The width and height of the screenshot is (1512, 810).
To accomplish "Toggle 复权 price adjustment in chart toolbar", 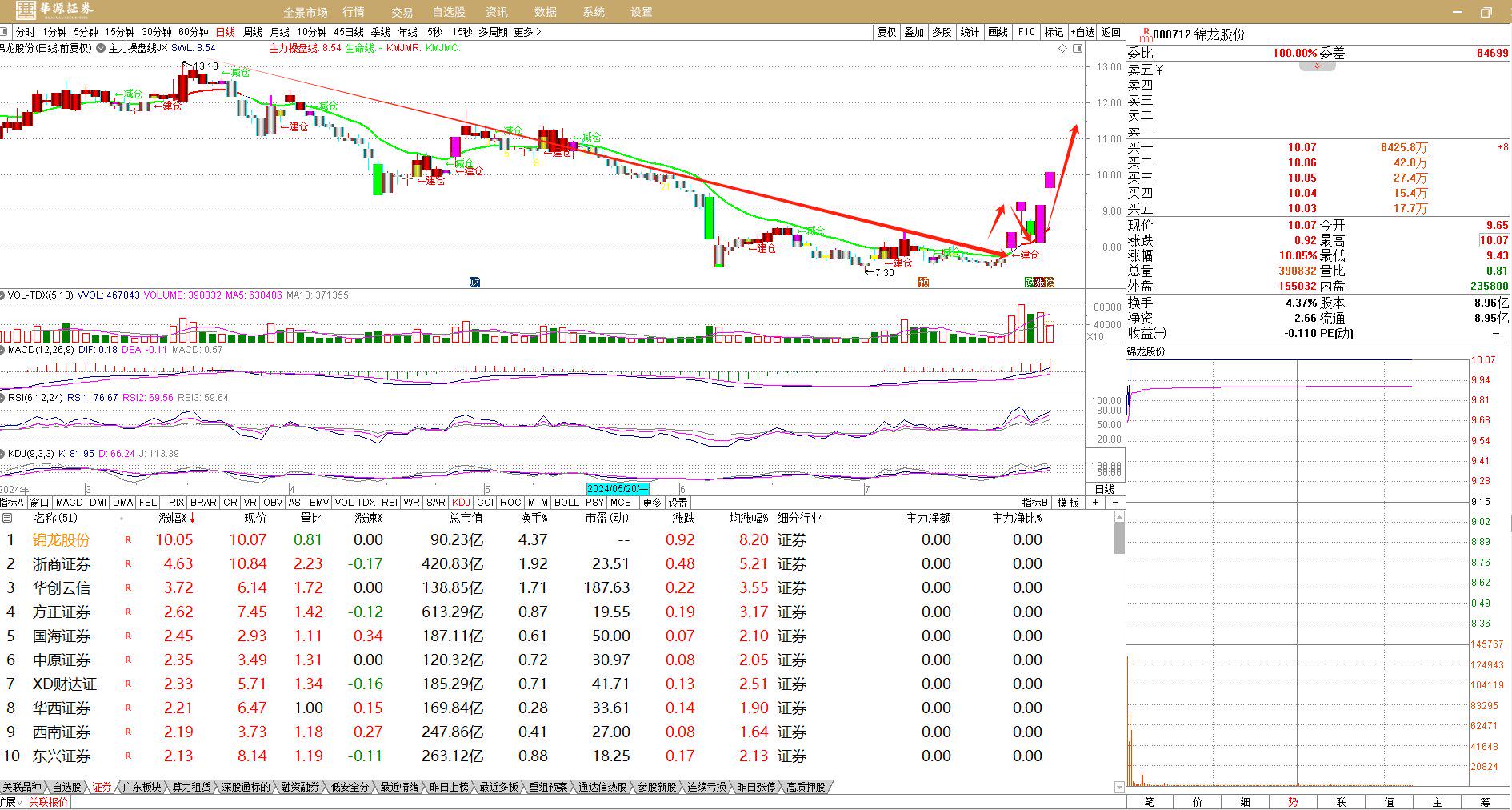I will 886,32.
